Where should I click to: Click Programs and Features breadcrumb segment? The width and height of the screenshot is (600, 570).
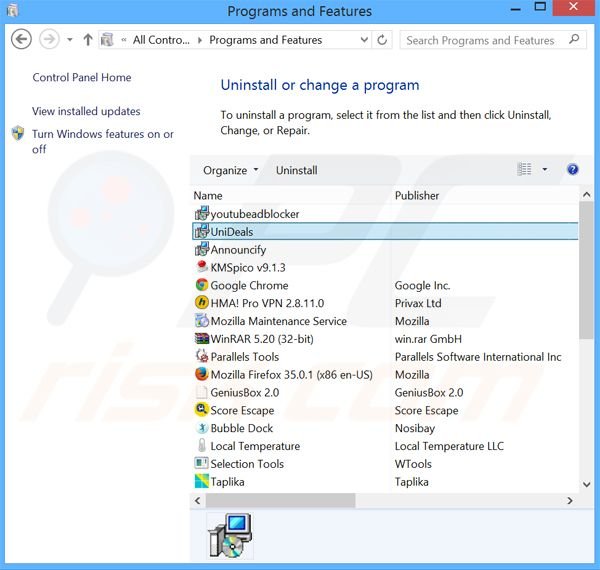click(266, 40)
